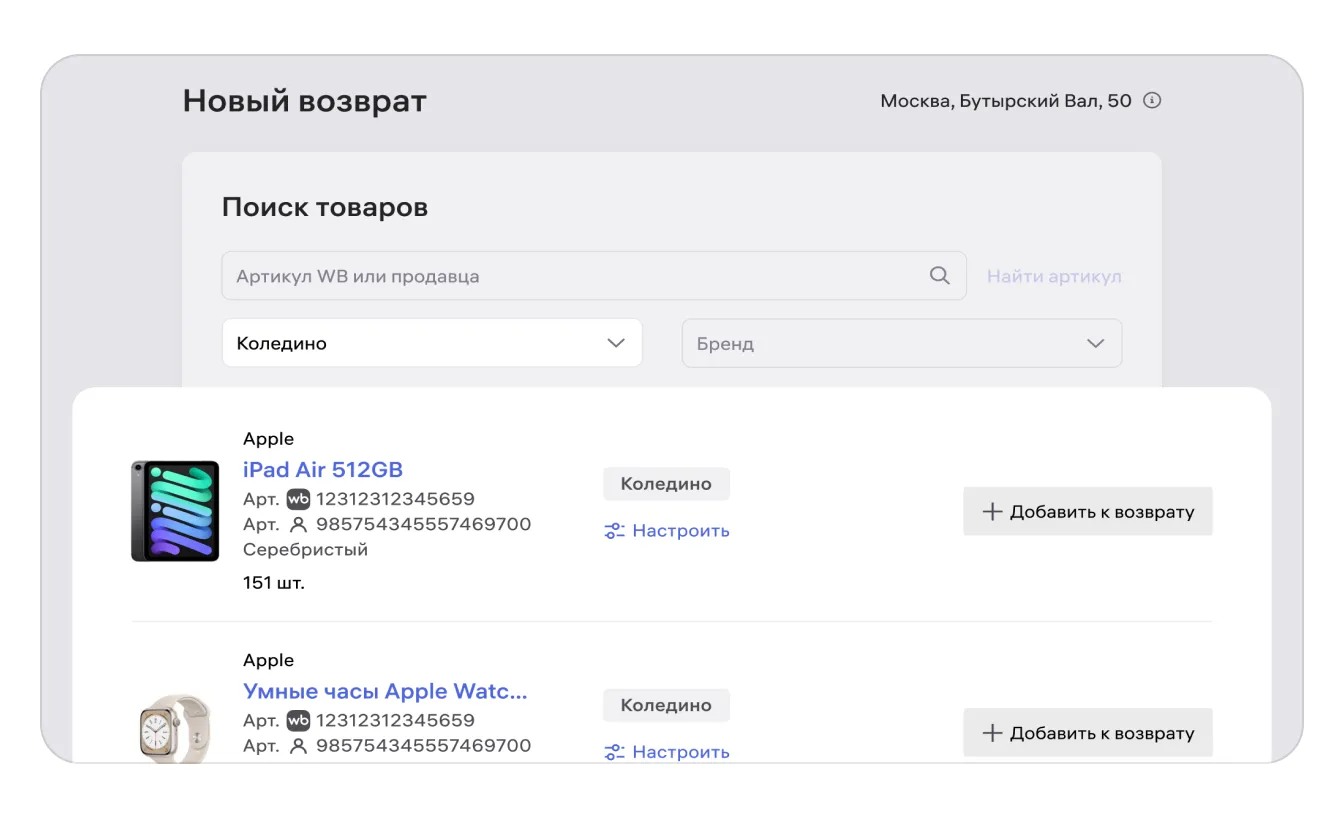Image resolution: width=1344 pixels, height=818 pixels.
Task: Click the WB badge icon for iPad Air
Action: [x=298, y=498]
